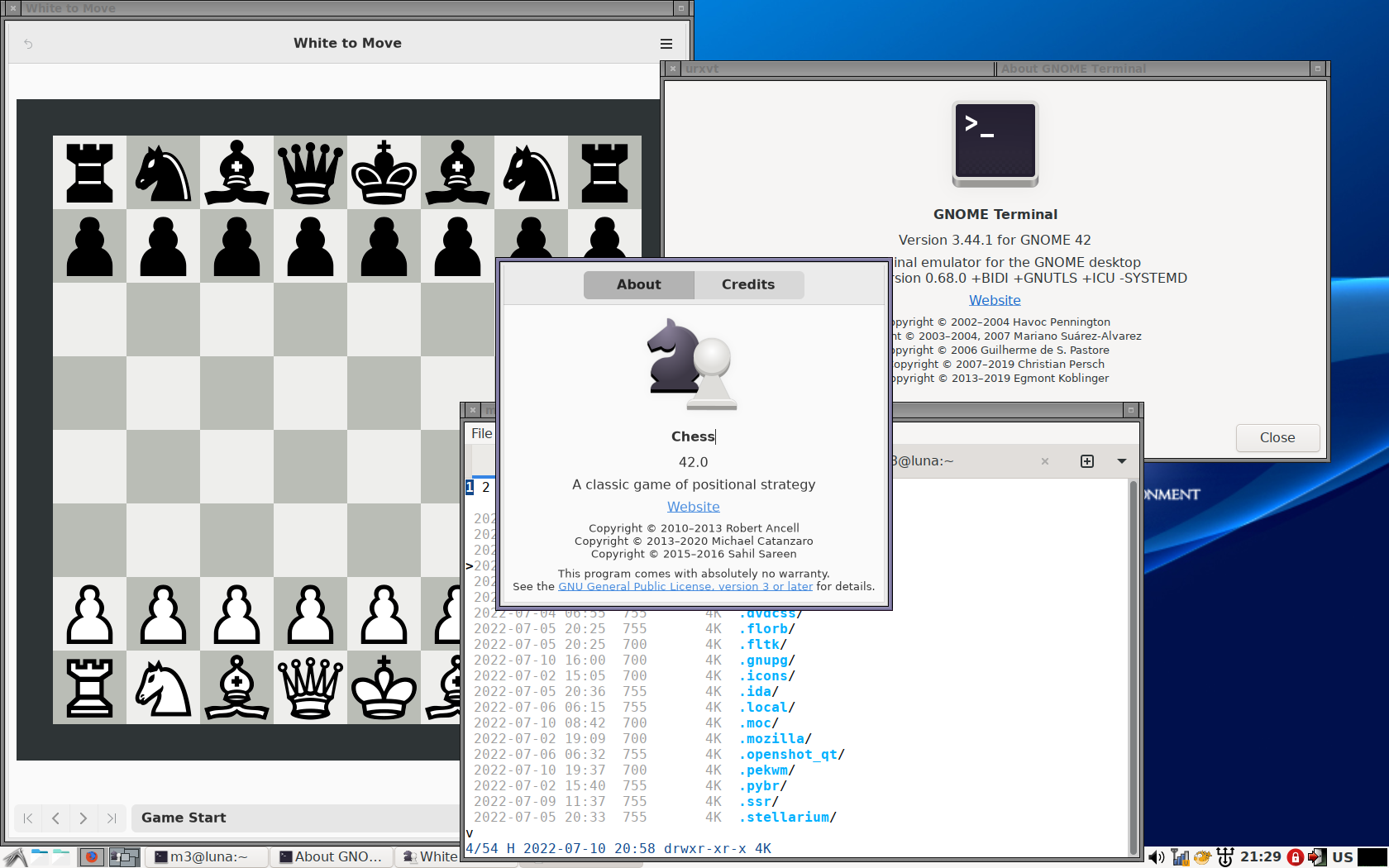Select the white king piece
Screen dimensions: 1389x868
(x=384, y=687)
